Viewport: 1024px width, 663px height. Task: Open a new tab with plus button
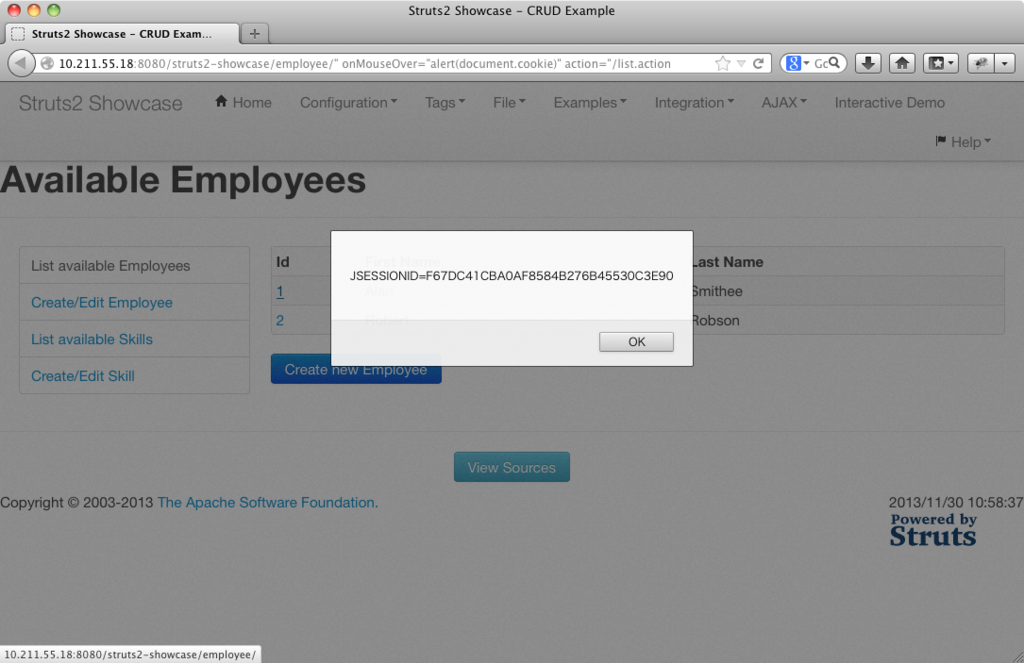[x=255, y=33]
